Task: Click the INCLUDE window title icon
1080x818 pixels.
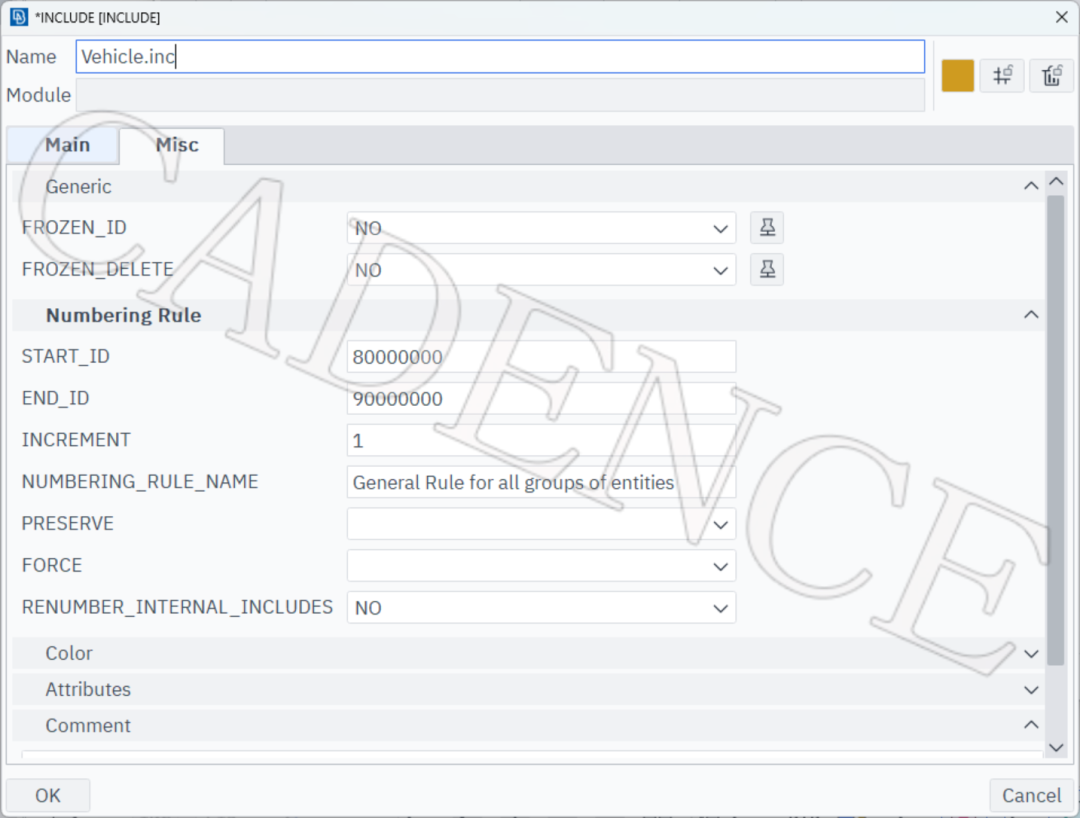Action: coord(19,17)
